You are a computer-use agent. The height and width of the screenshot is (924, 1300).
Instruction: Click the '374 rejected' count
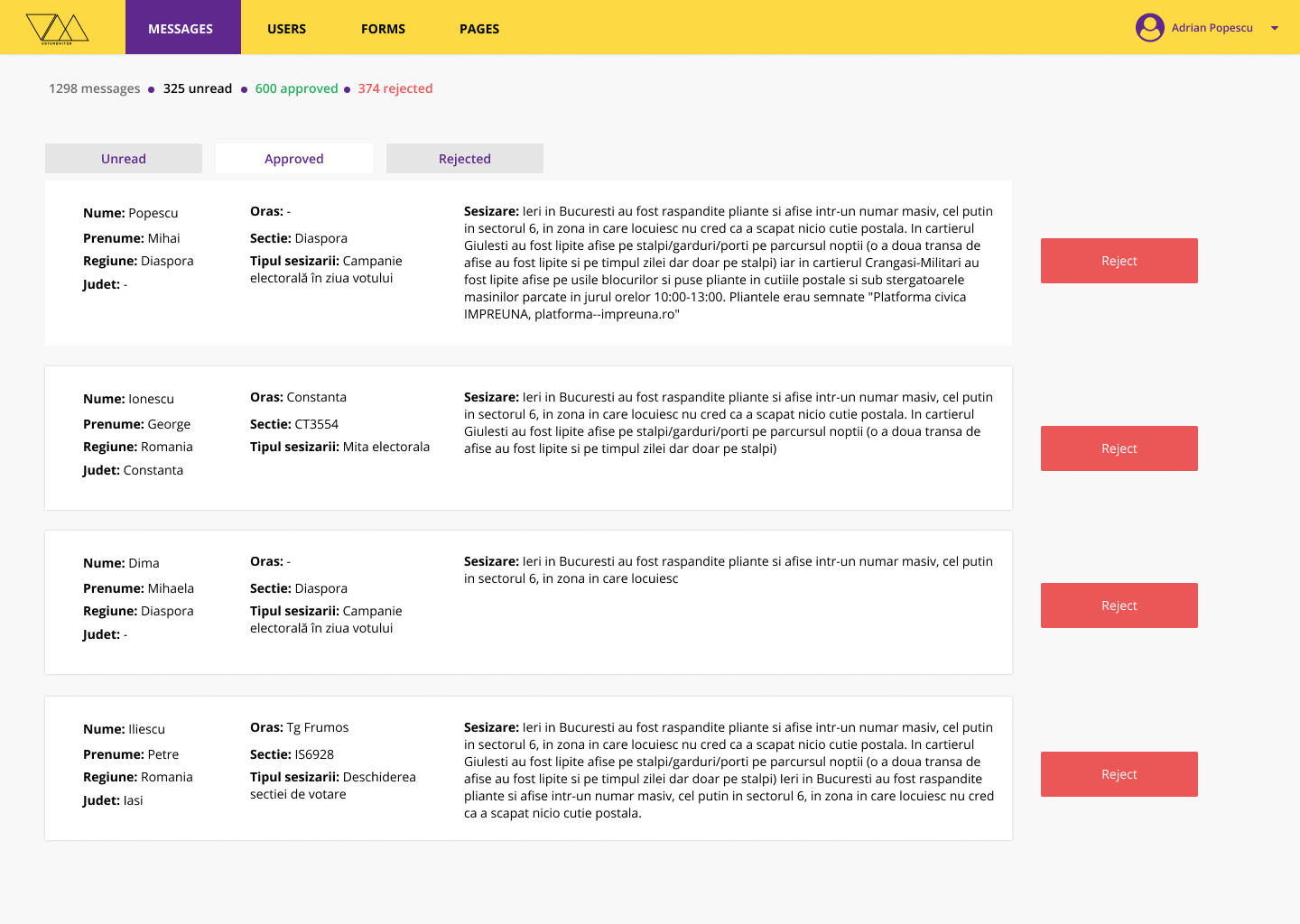click(395, 88)
